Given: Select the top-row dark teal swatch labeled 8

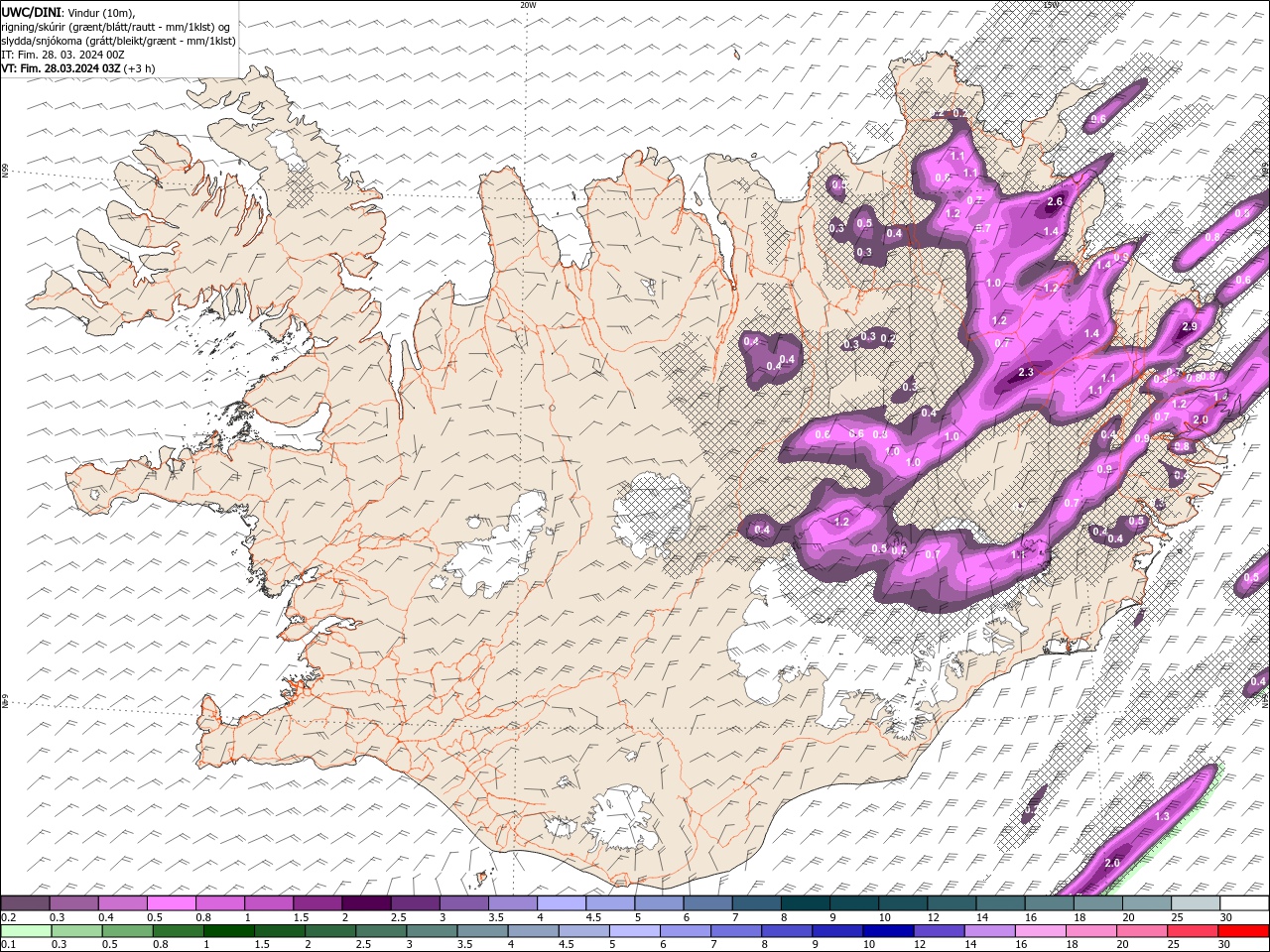Looking at the screenshot, I should pyautogui.click(x=805, y=903).
